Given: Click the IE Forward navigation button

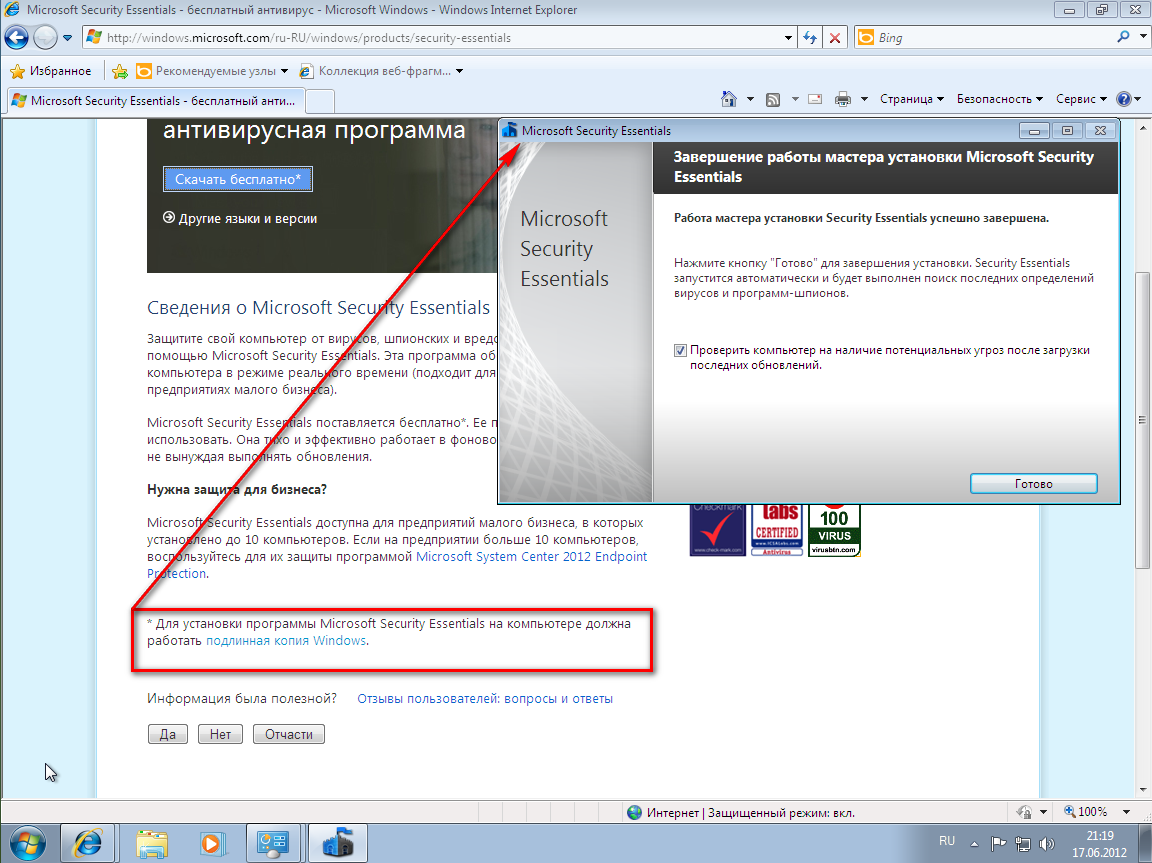Looking at the screenshot, I should click(x=45, y=37).
